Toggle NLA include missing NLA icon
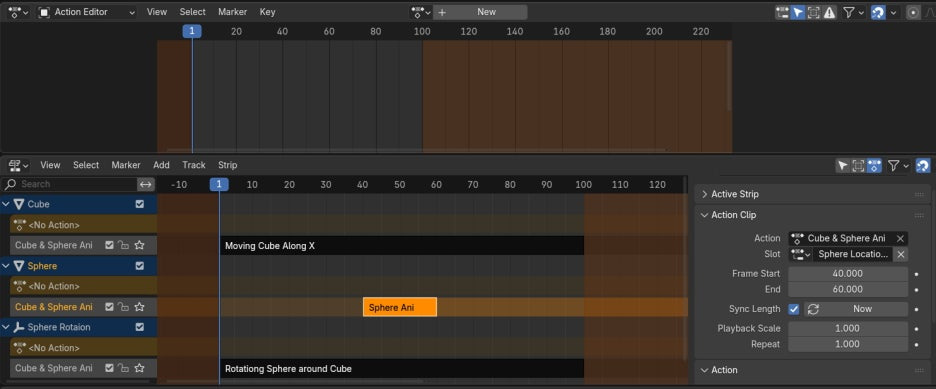936x389 pixels. (x=874, y=165)
